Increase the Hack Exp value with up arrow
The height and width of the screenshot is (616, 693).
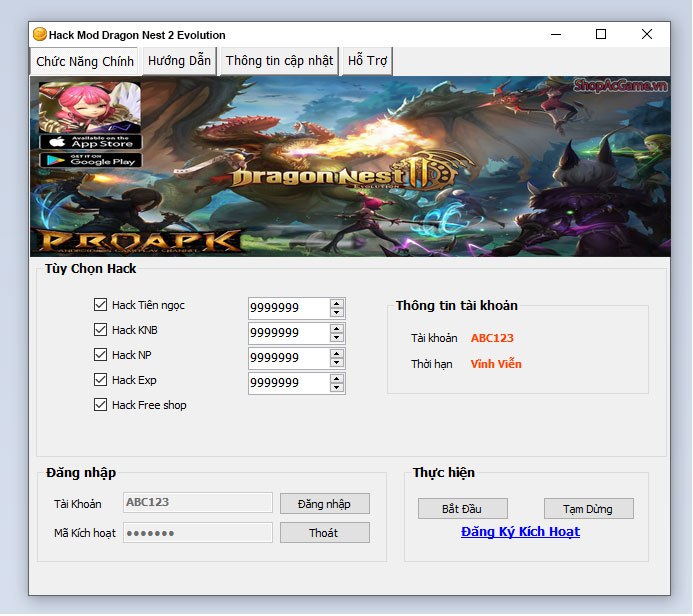[x=337, y=379]
